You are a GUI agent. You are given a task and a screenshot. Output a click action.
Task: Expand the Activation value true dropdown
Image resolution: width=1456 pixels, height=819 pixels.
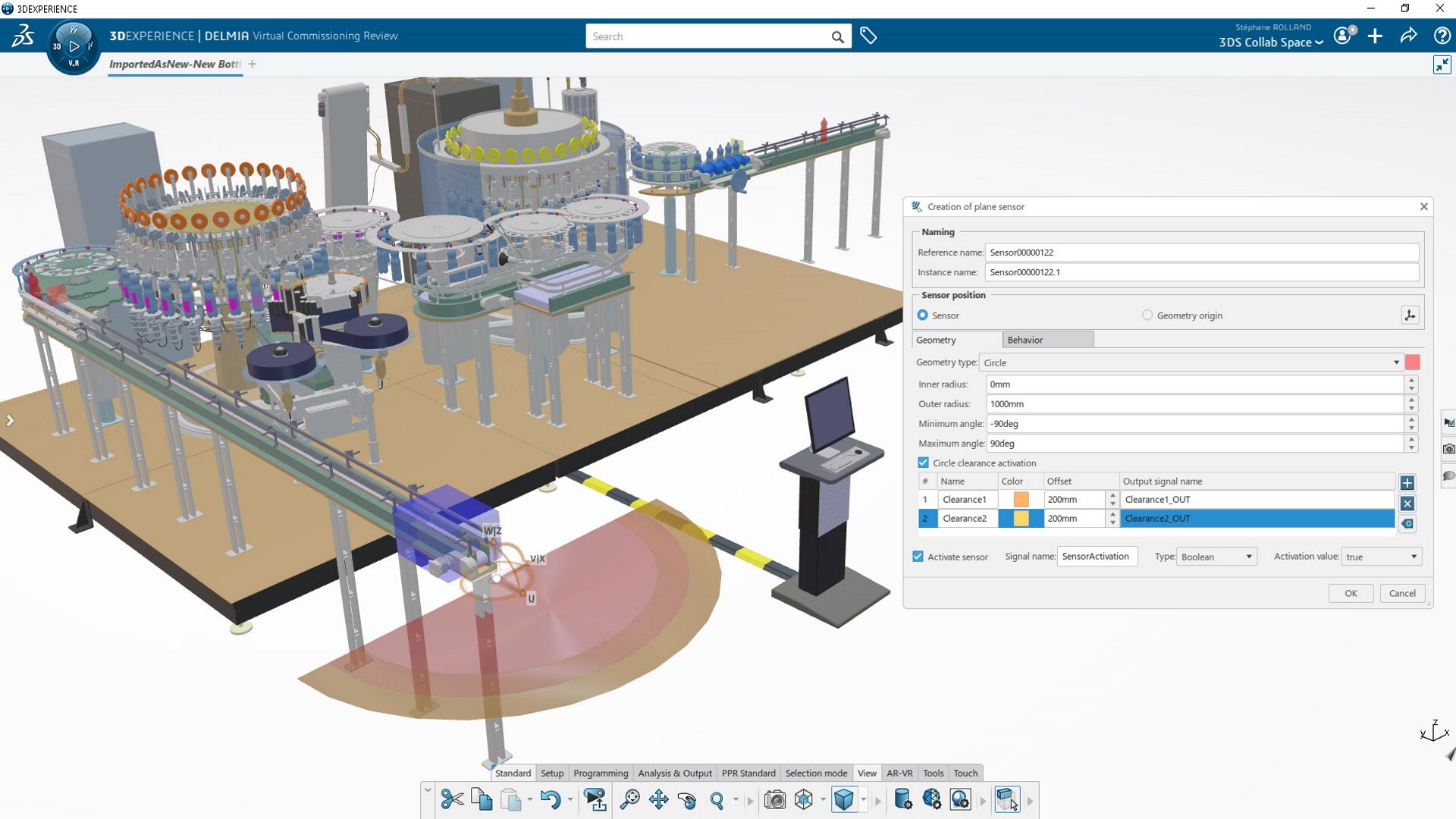pos(1381,557)
